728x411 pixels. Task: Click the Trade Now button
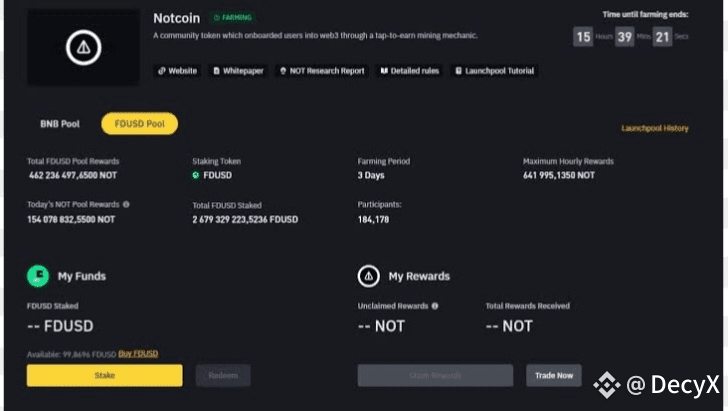click(554, 375)
